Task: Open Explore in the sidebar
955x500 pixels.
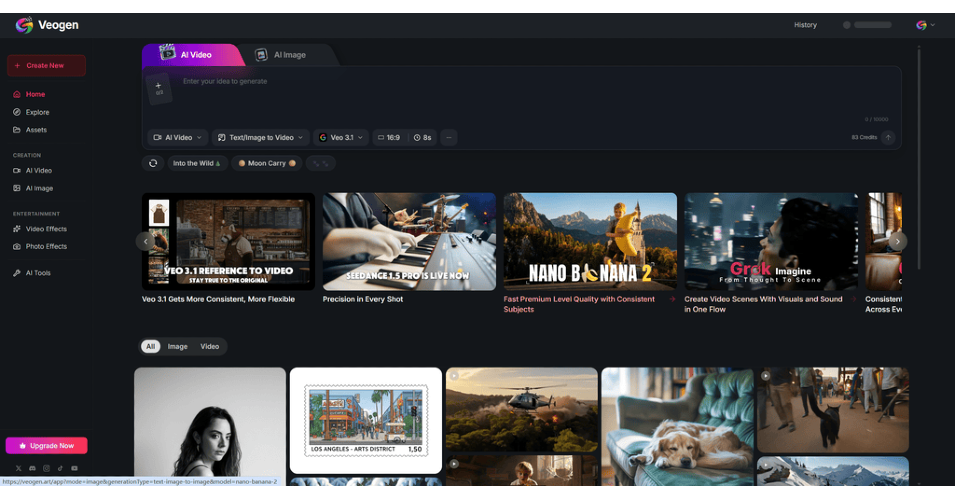Action: pos(32,112)
